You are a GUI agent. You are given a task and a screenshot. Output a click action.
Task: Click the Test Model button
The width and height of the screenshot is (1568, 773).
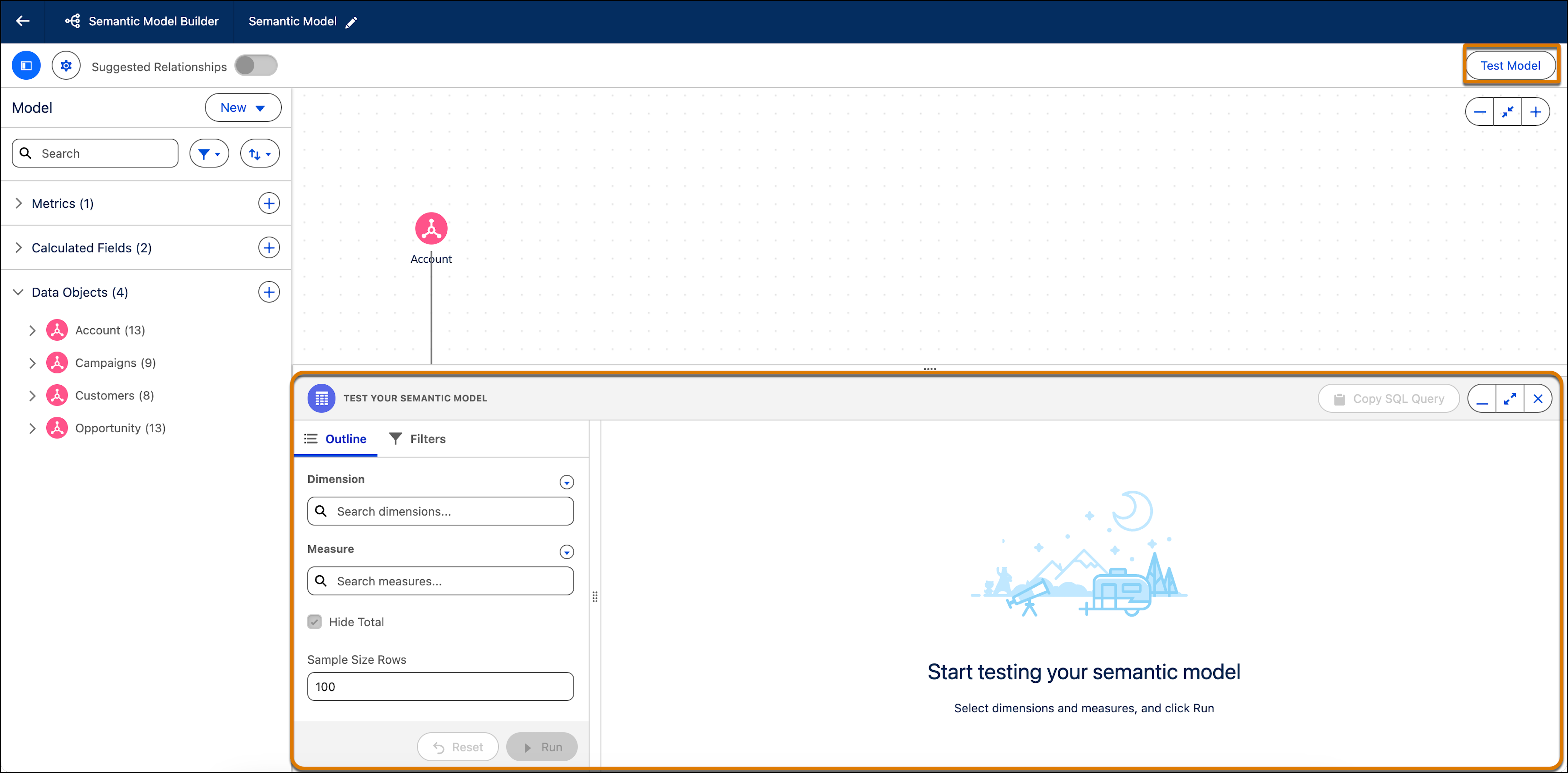(1510, 66)
